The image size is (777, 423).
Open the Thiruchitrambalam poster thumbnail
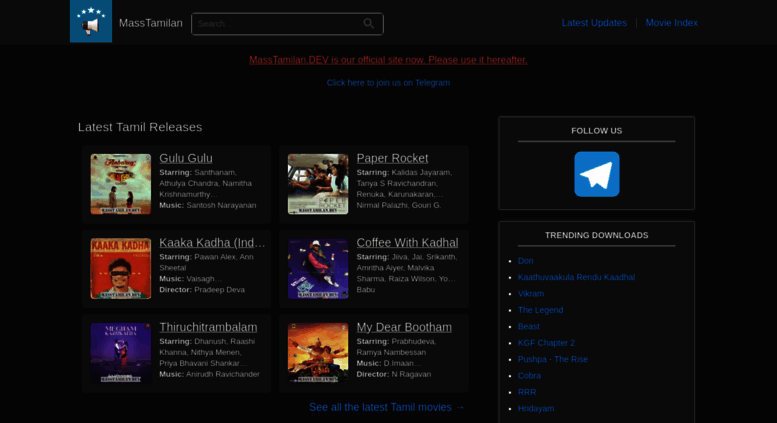pos(120,352)
